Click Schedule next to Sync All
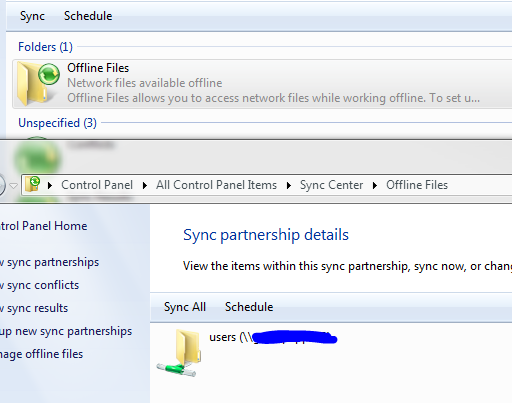The height and width of the screenshot is (403, 512). point(249,307)
